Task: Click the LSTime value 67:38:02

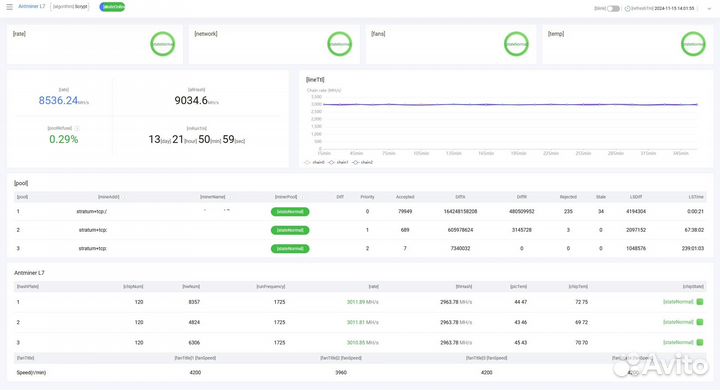Action: pyautogui.click(x=694, y=230)
